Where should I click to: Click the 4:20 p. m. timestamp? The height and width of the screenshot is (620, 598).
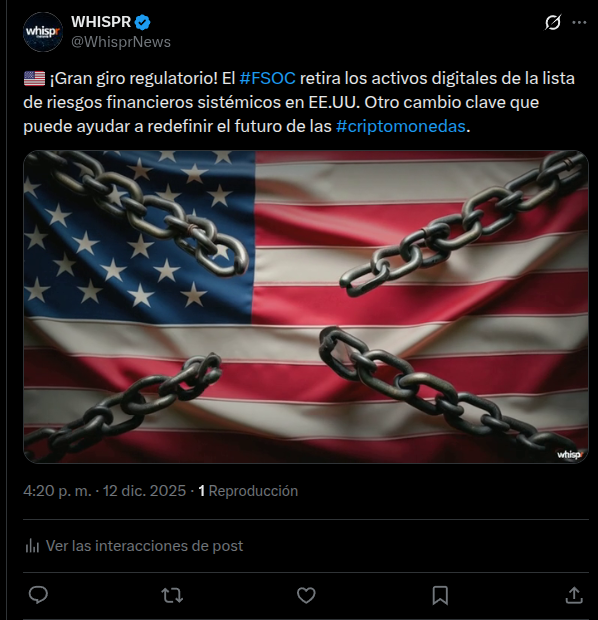point(57,491)
